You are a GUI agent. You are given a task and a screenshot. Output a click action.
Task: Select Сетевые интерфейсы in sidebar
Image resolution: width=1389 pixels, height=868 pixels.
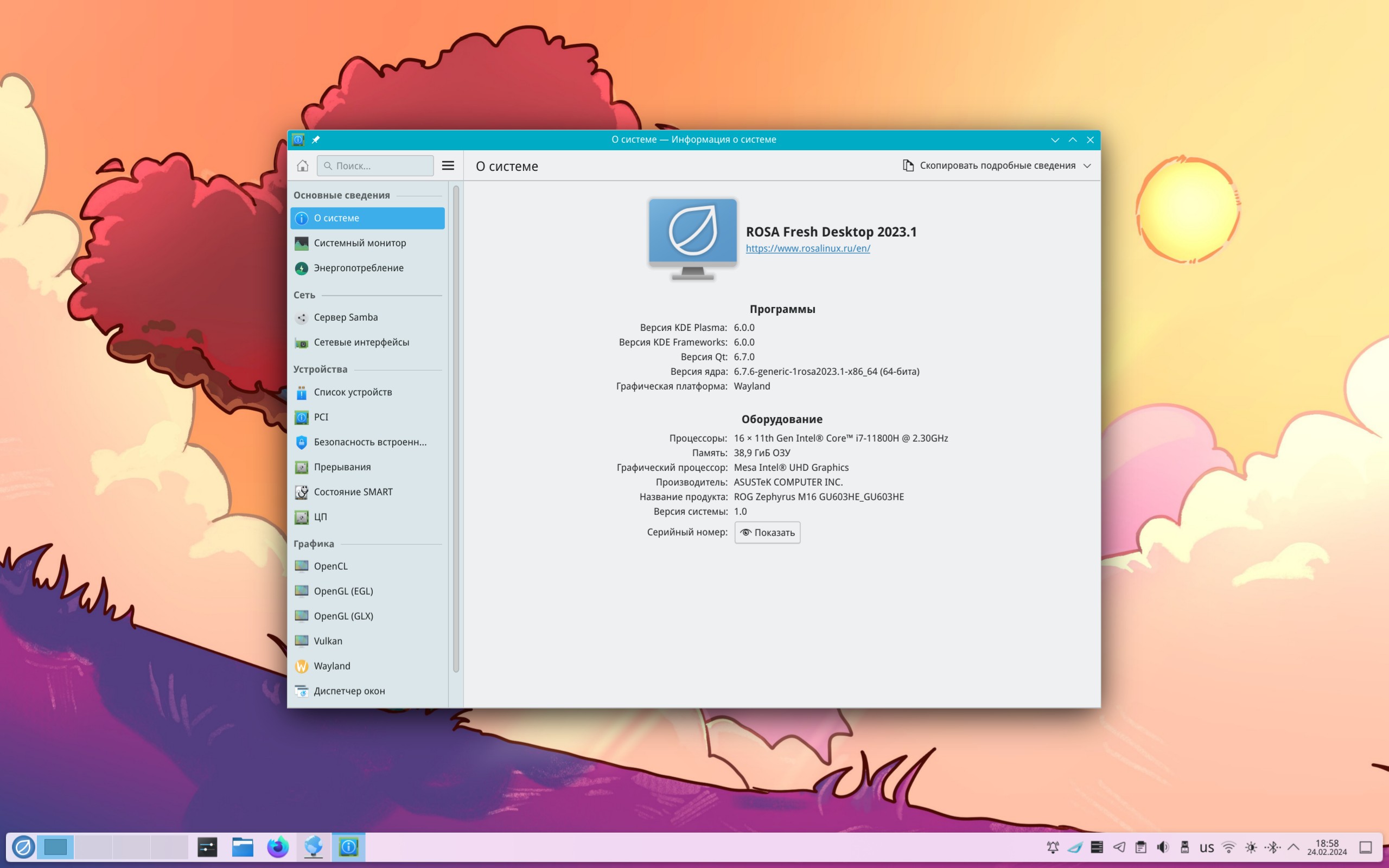pyautogui.click(x=361, y=343)
